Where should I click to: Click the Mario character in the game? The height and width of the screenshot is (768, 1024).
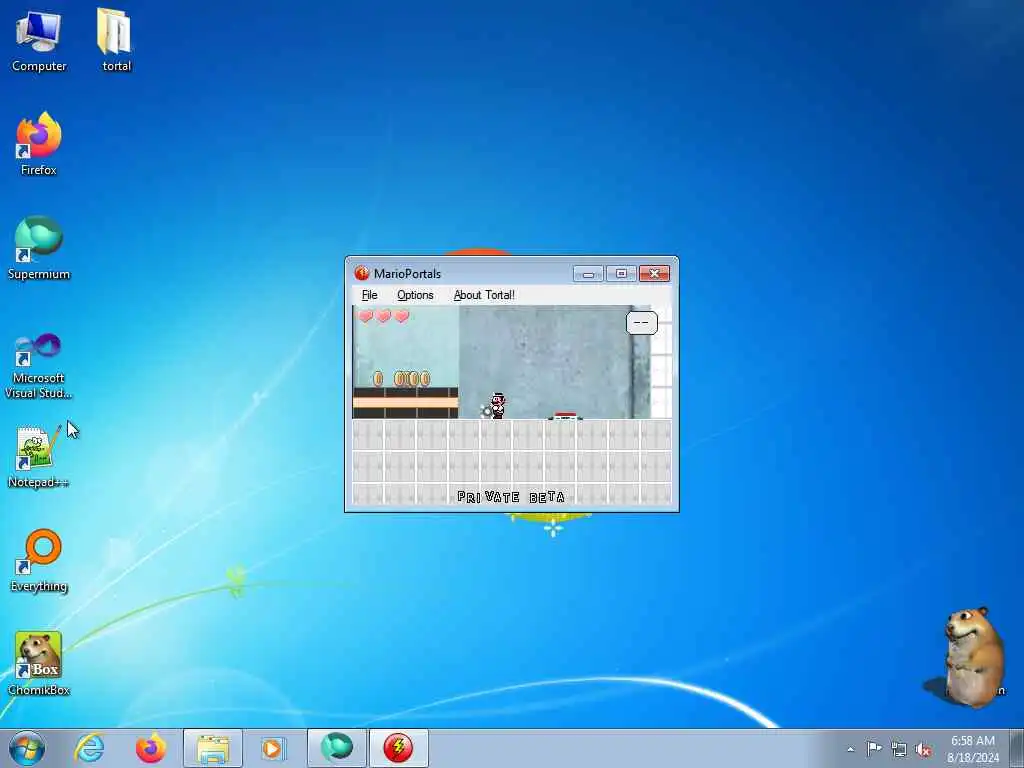click(497, 406)
